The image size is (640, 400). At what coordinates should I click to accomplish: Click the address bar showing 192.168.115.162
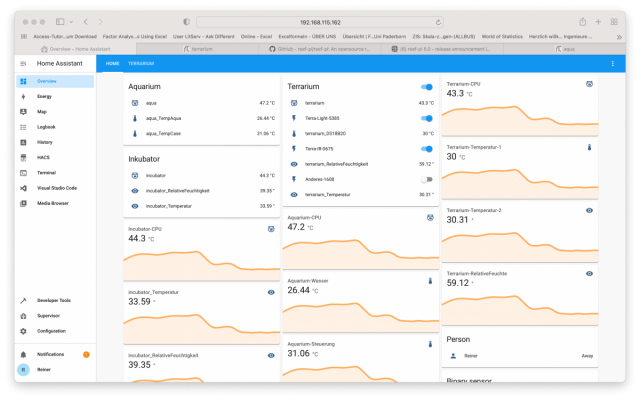[x=320, y=22]
